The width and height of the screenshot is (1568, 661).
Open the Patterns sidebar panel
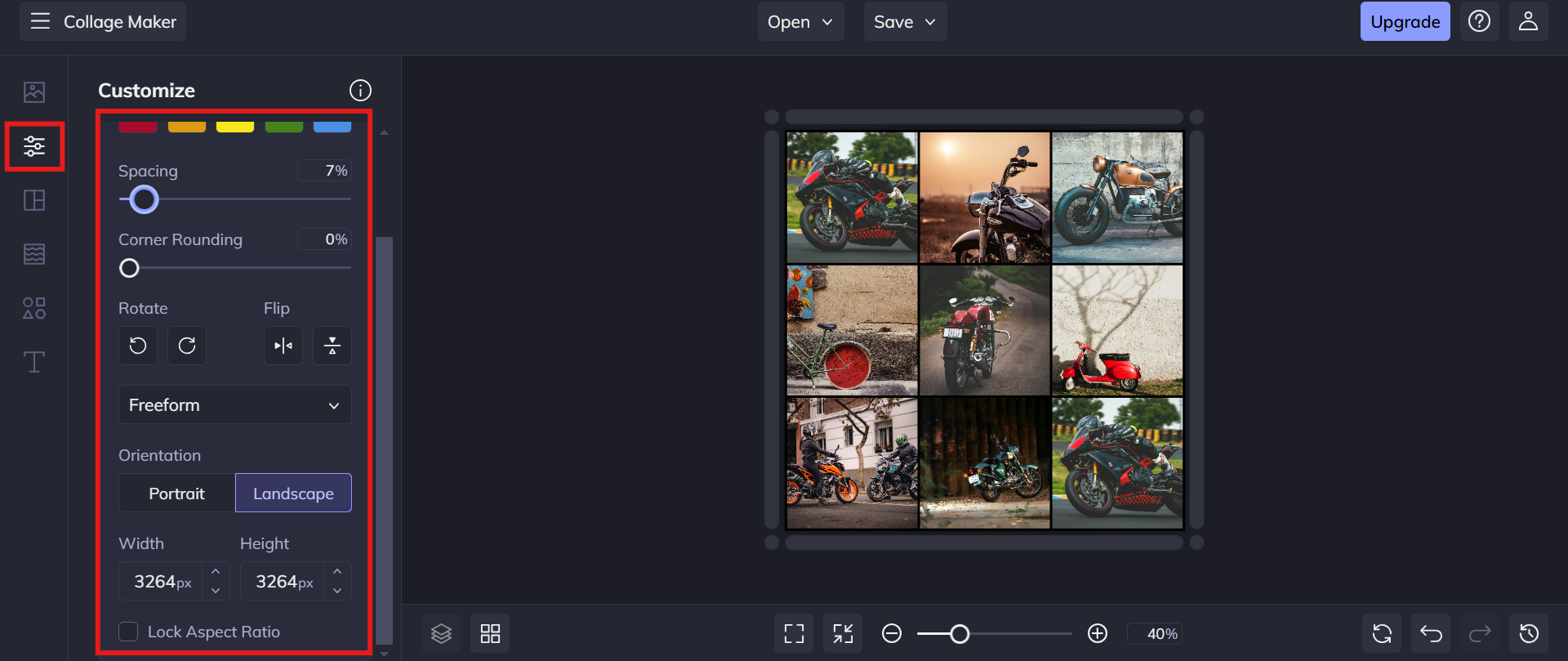point(34,254)
